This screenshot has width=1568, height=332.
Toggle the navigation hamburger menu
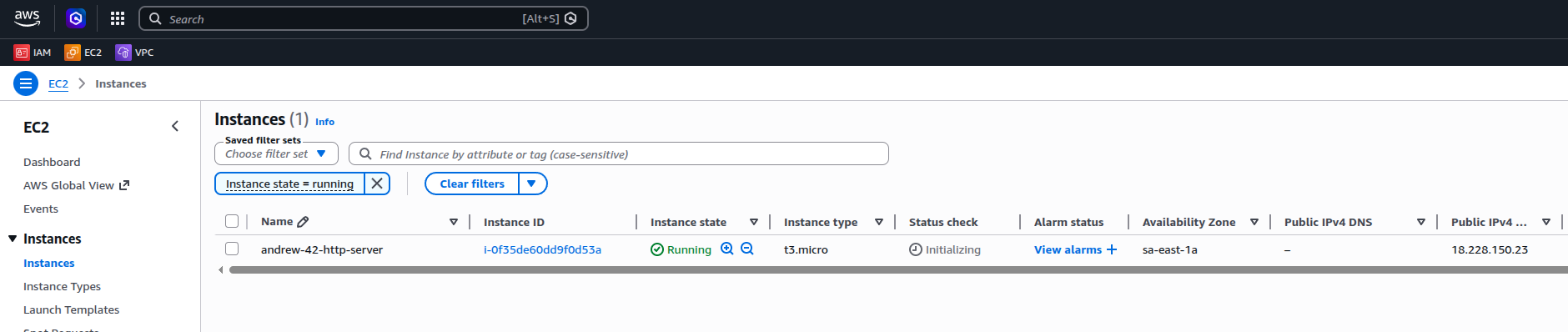pos(26,83)
